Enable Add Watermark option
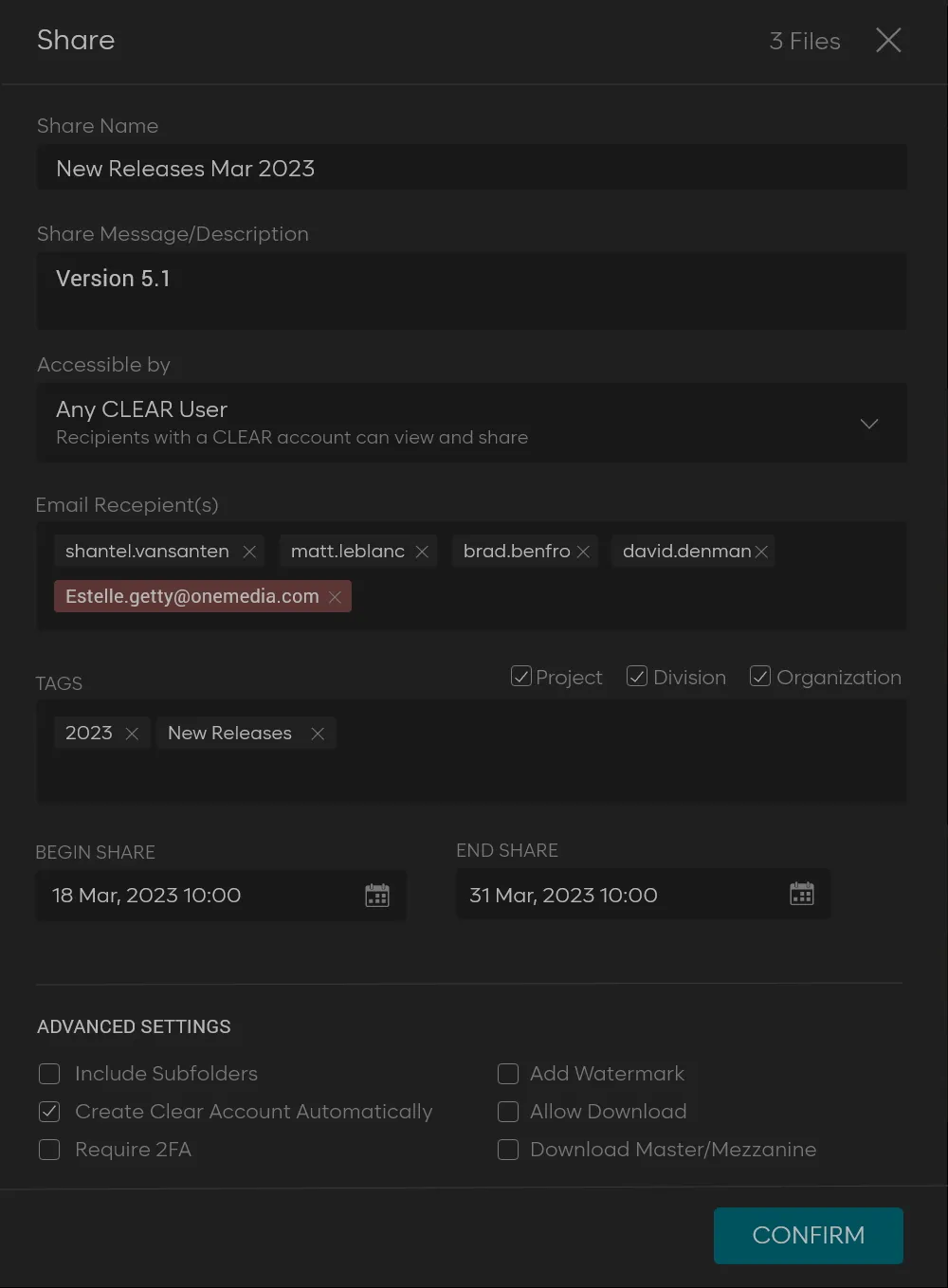Screen dimensions: 948x1288 pos(508,1074)
